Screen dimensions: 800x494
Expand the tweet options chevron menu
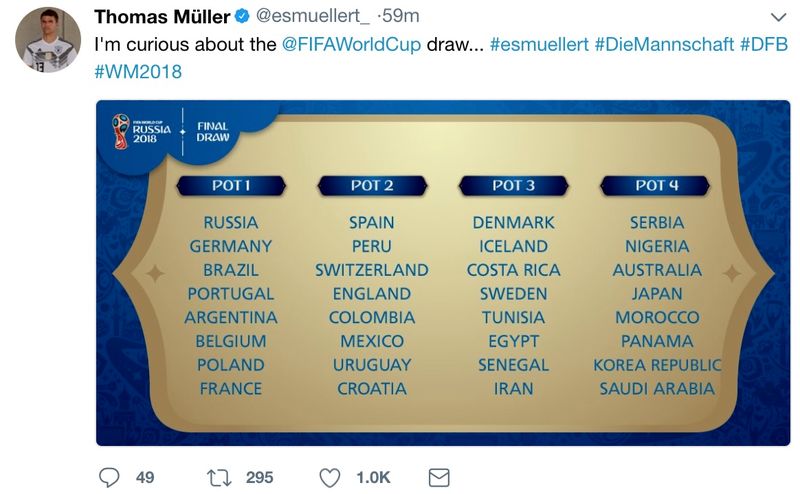click(778, 17)
